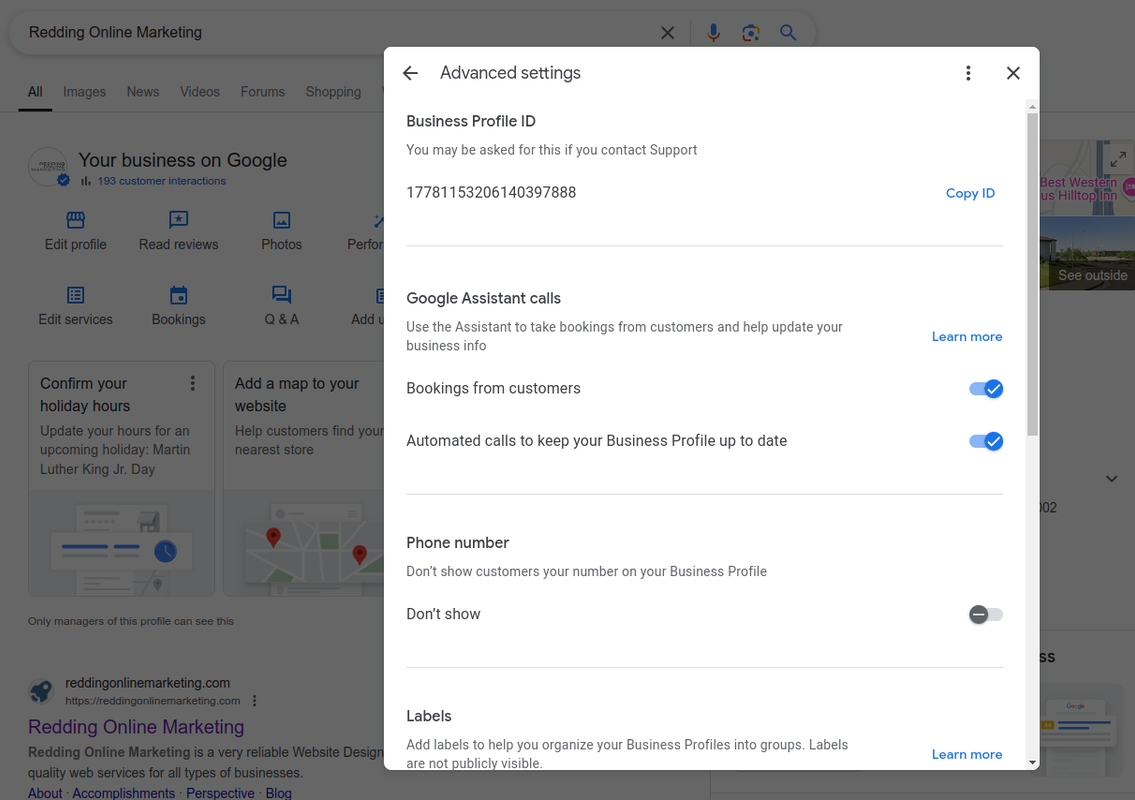1135x800 pixels.
Task: Go back using the arrow in Advanced settings
Action: [410, 73]
